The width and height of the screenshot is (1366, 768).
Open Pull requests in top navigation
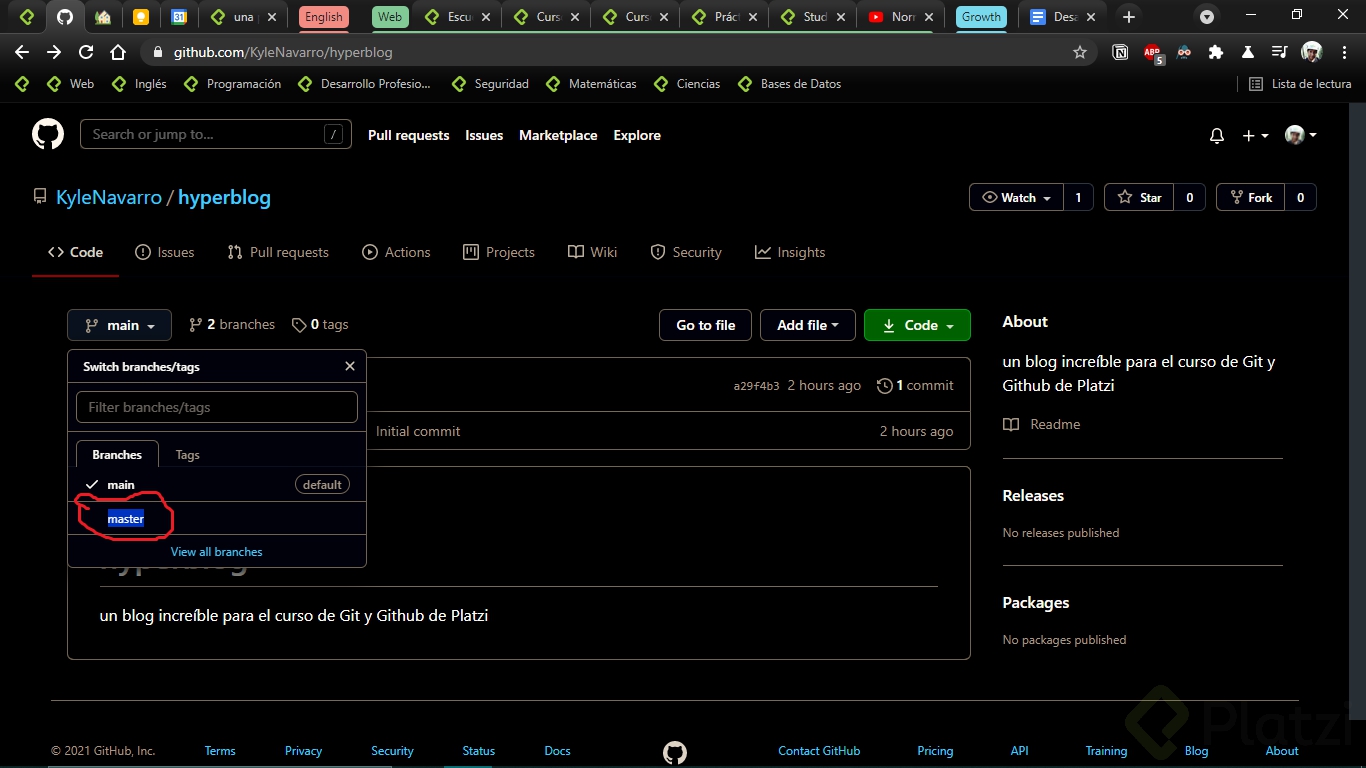[408, 135]
